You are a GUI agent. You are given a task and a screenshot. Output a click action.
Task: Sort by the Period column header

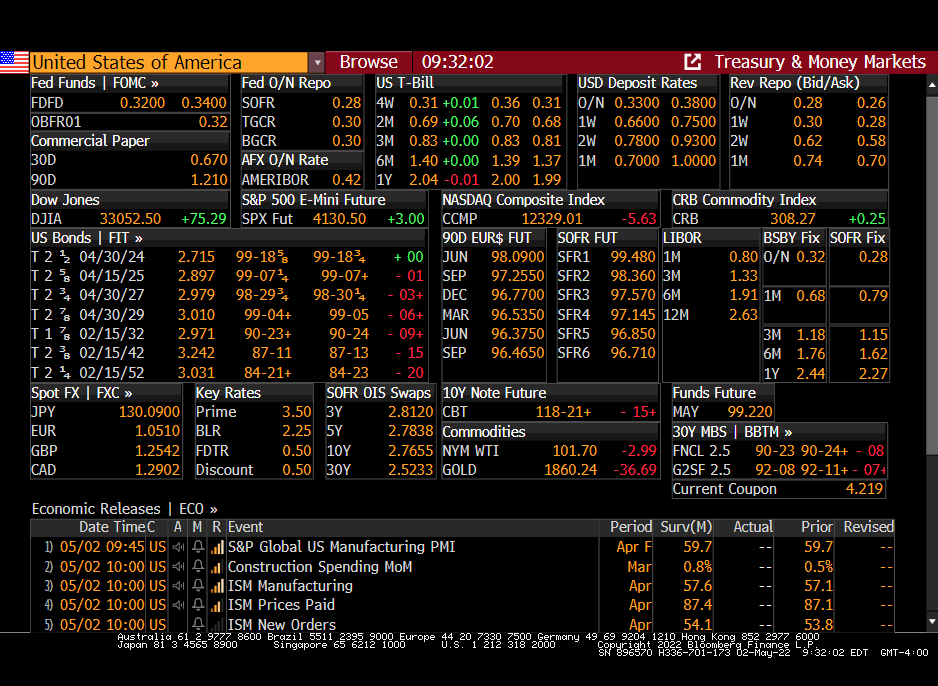click(x=631, y=527)
